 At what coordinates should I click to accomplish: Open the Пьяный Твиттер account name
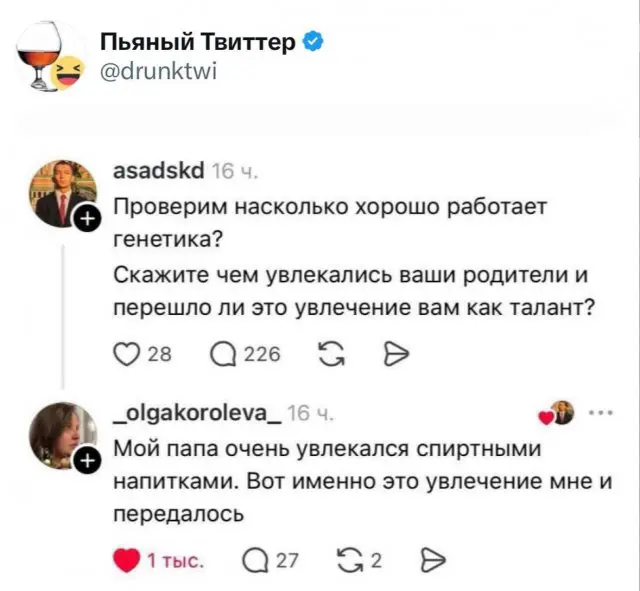click(x=198, y=42)
